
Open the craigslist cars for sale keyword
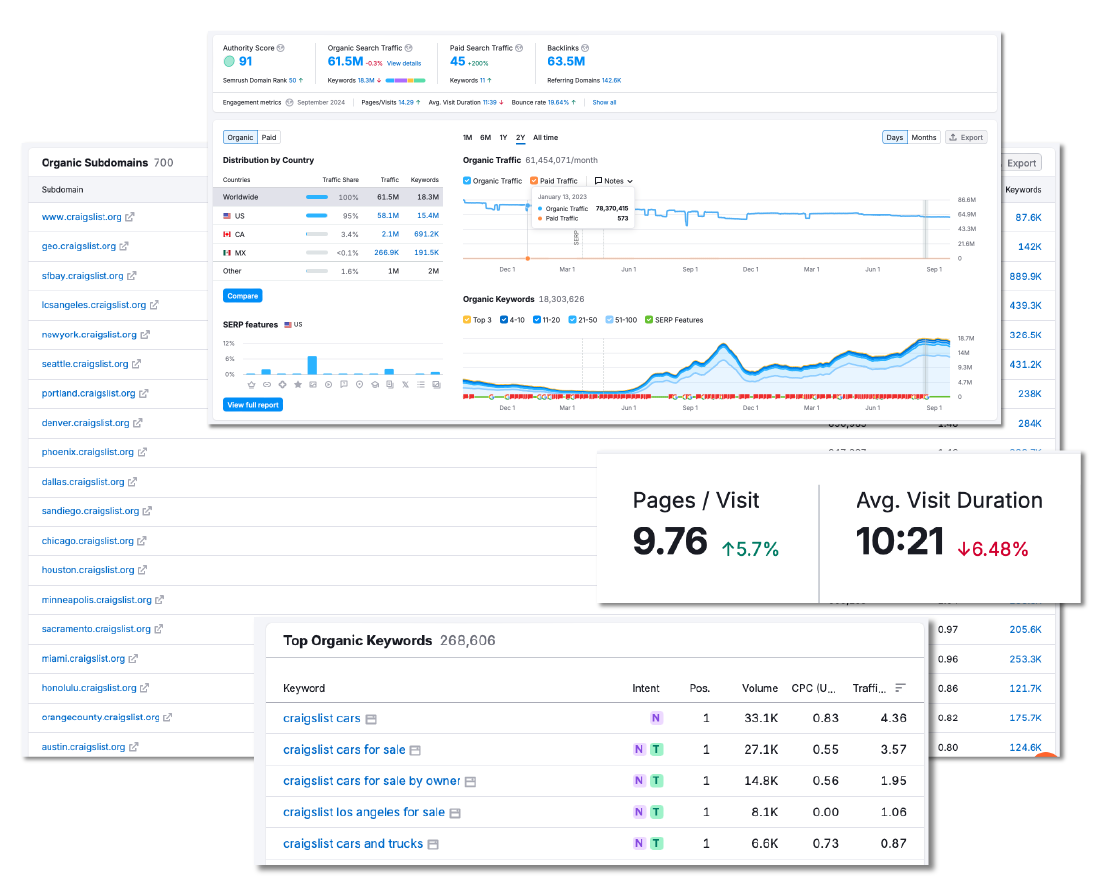344,750
